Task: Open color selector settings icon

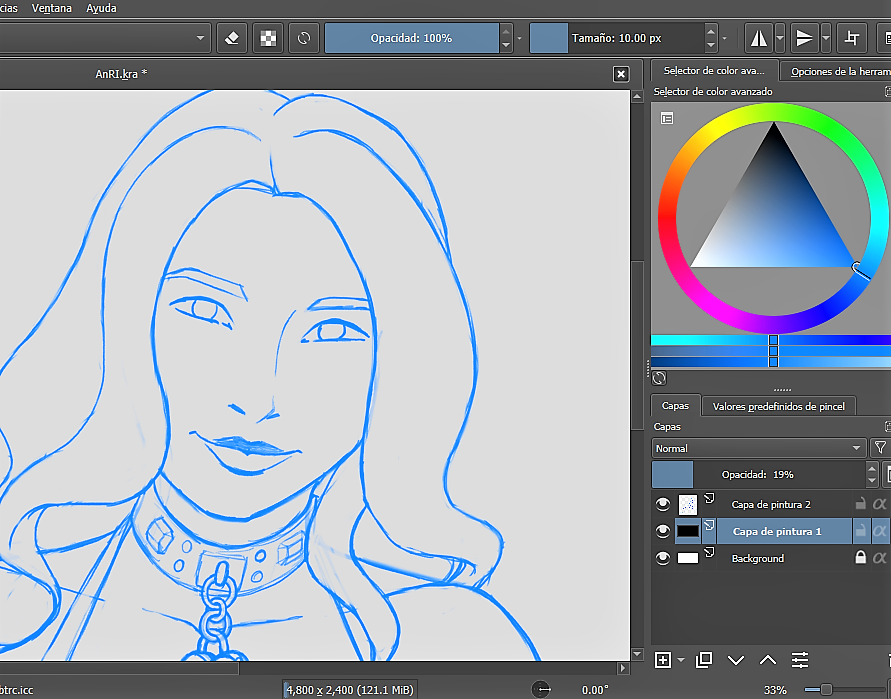Action: [x=667, y=118]
